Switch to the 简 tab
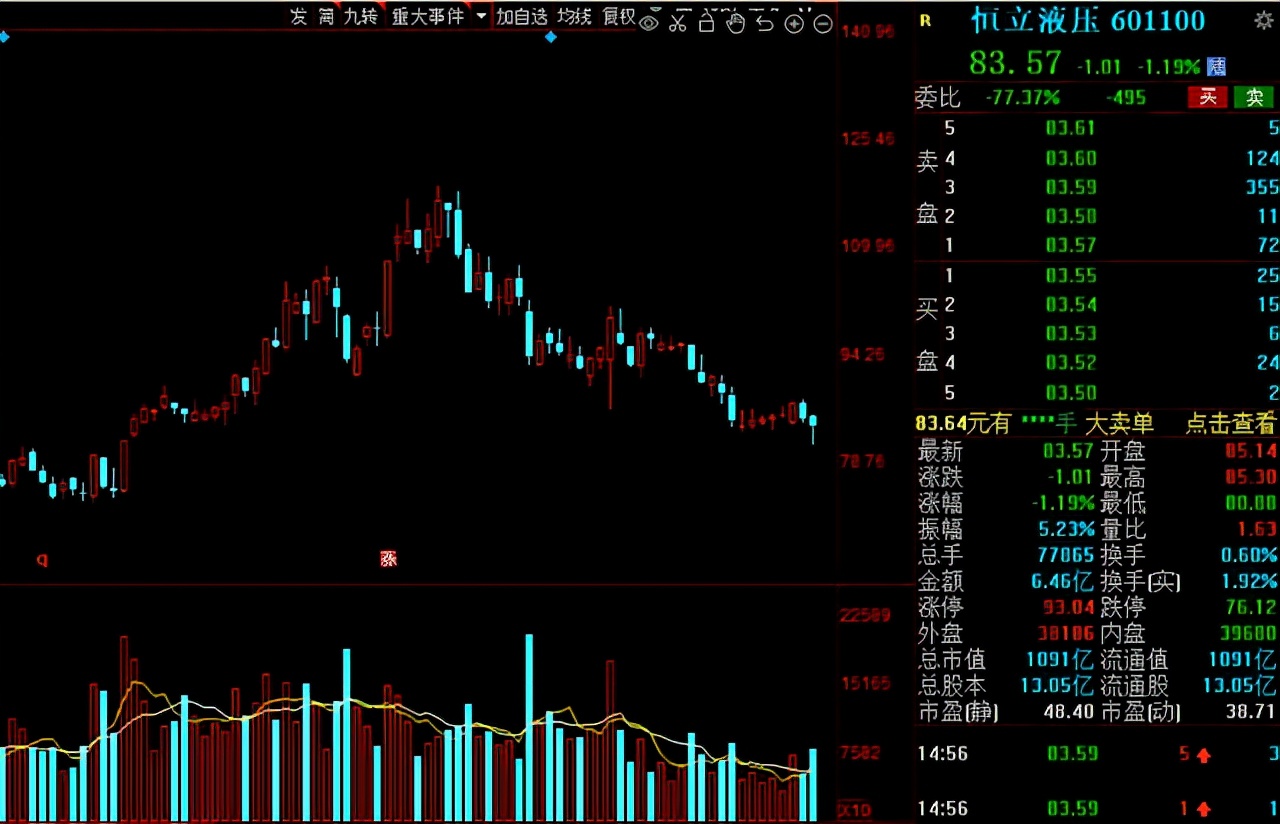This screenshot has height=824, width=1280. 326,17
